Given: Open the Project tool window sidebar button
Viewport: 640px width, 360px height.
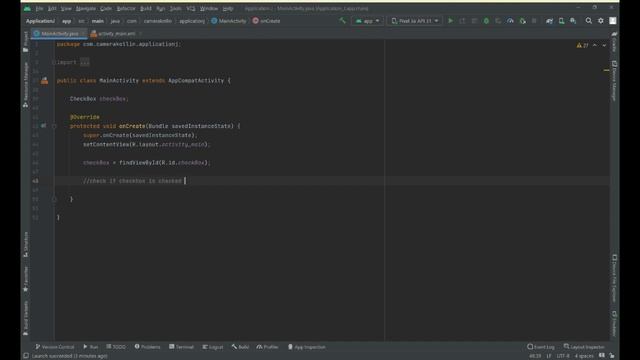Looking at the screenshot, I should tap(26, 42).
